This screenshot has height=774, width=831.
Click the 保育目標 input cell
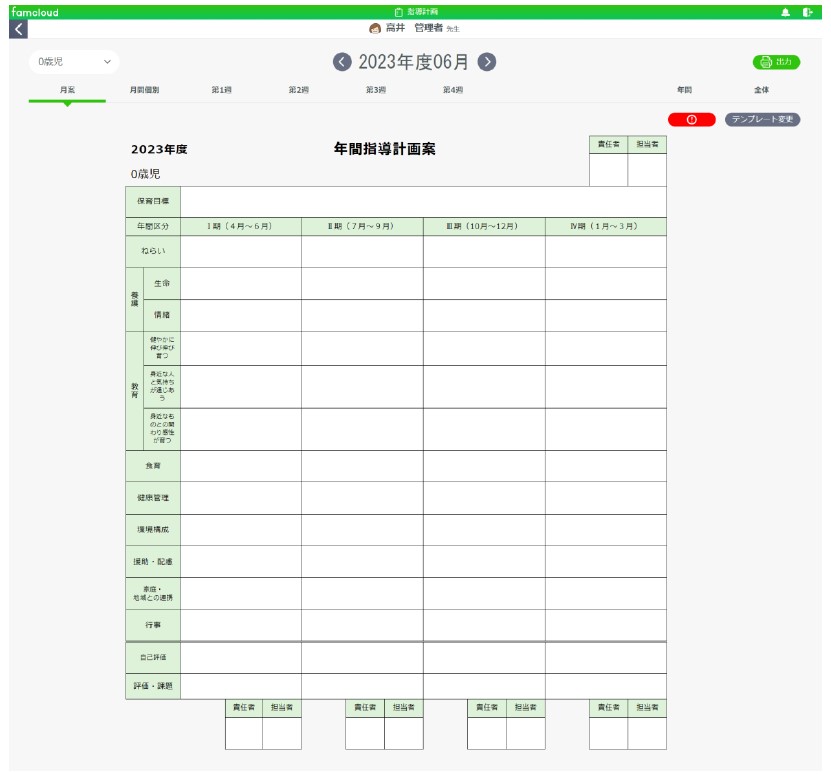coord(423,202)
